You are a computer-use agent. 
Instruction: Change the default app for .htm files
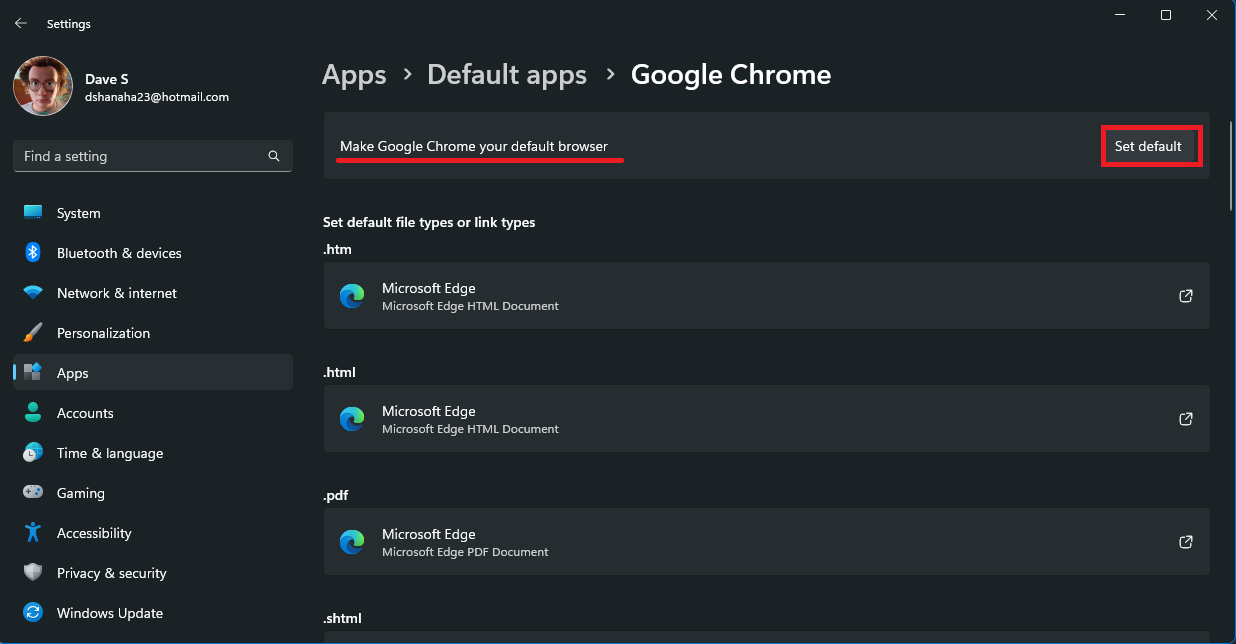(767, 296)
